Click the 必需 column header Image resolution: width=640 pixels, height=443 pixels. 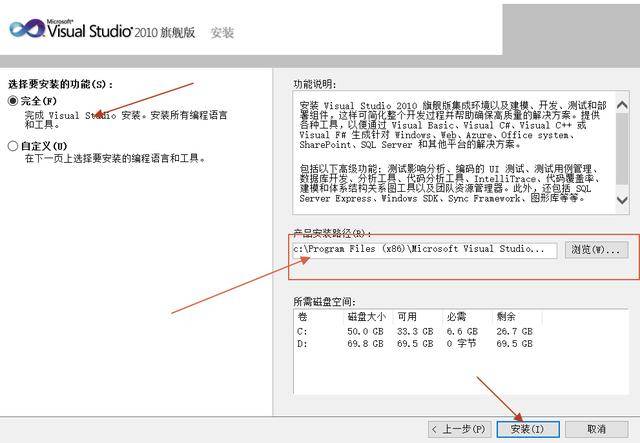coord(456,317)
